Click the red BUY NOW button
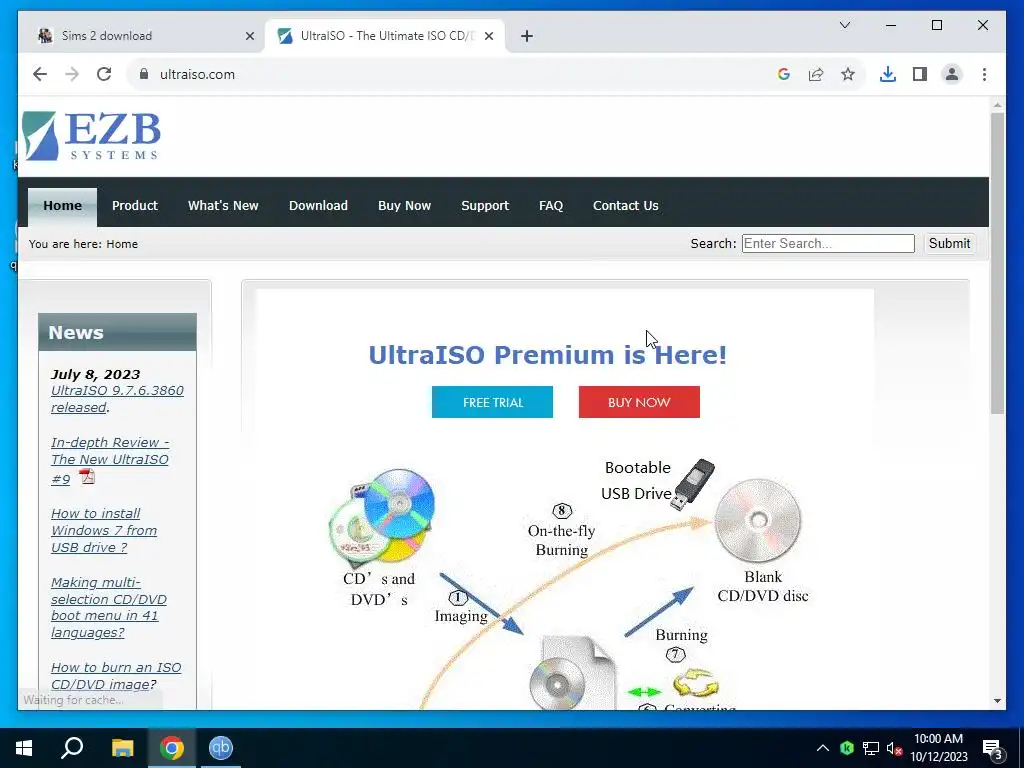The width and height of the screenshot is (1024, 768). 639,402
